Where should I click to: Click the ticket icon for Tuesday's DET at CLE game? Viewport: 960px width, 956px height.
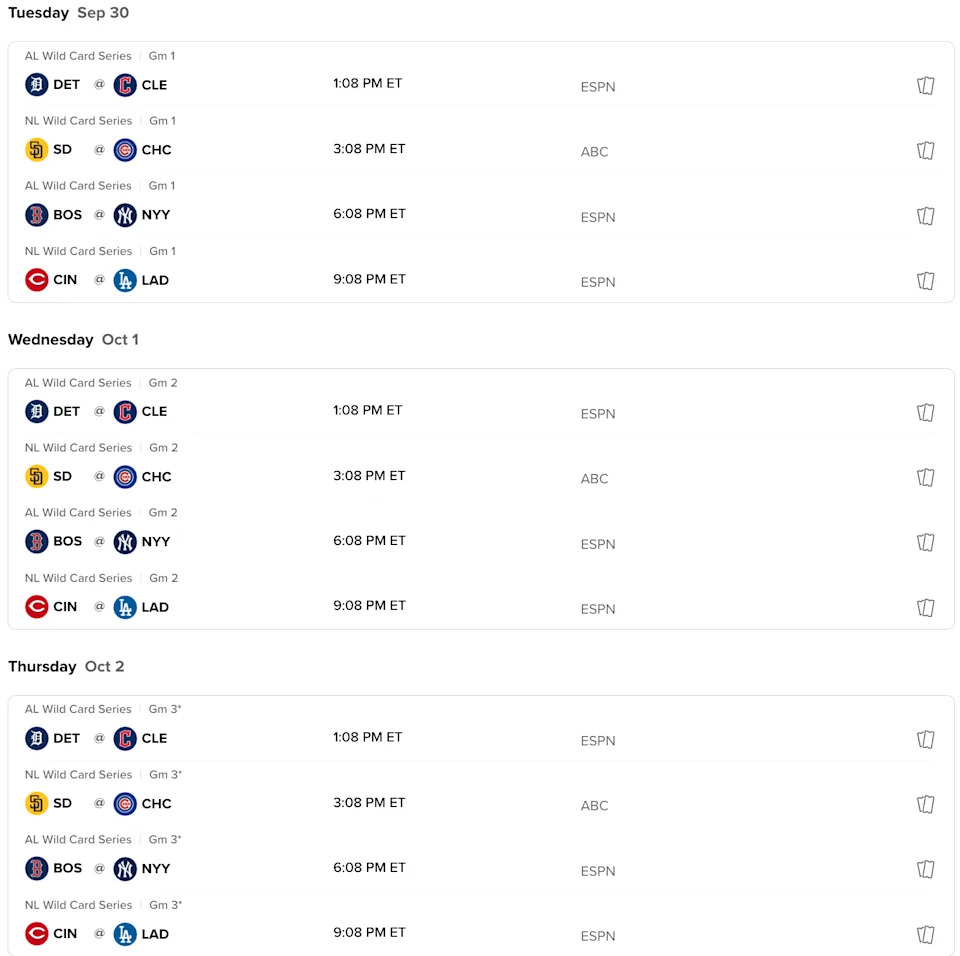tap(926, 86)
